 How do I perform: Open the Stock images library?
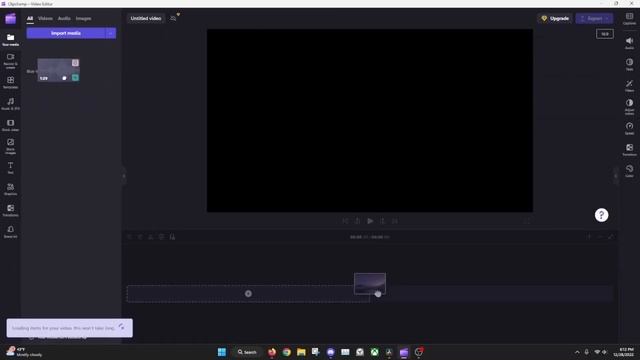click(11, 146)
